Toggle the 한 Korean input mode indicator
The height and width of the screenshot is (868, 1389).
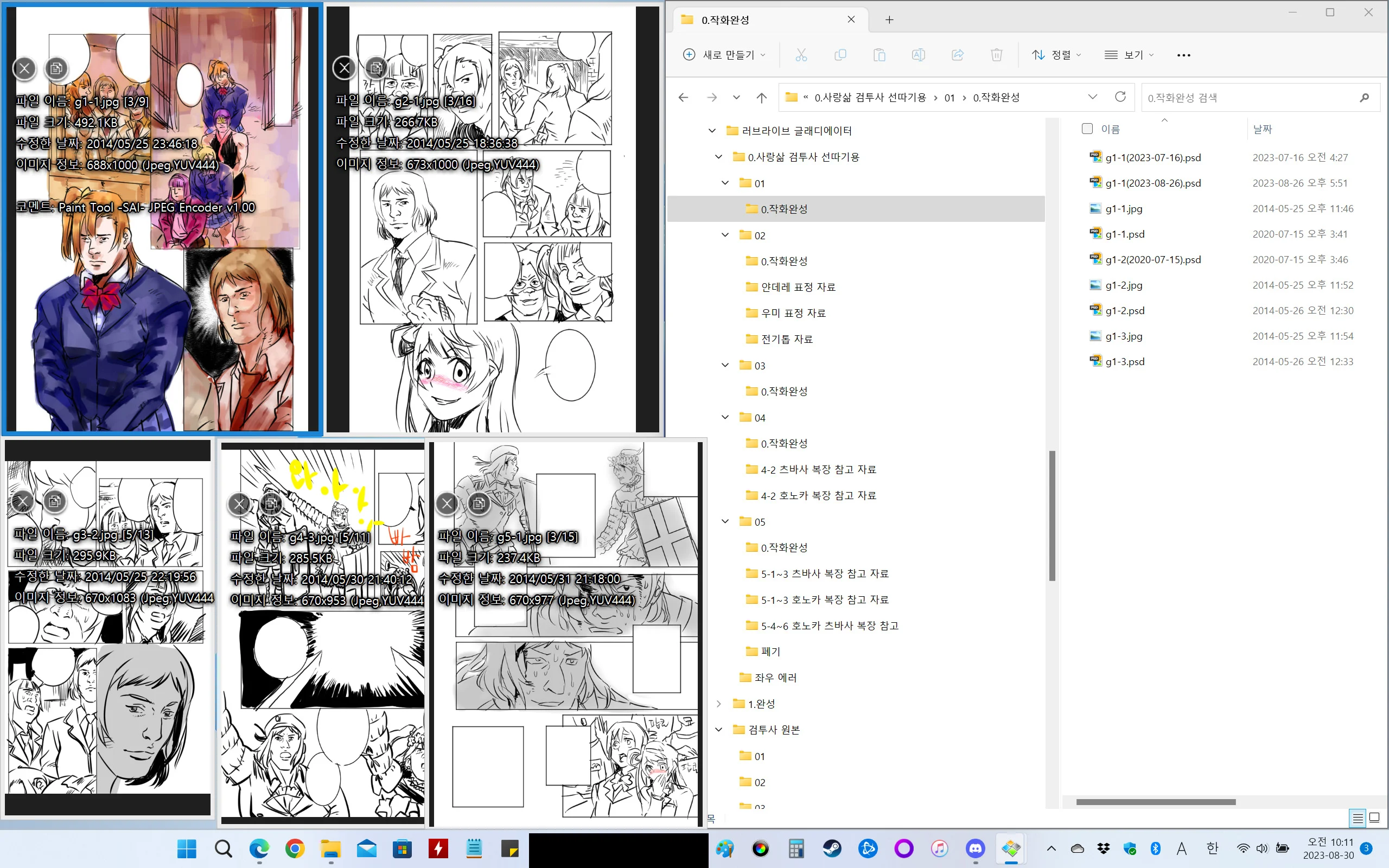1212,848
